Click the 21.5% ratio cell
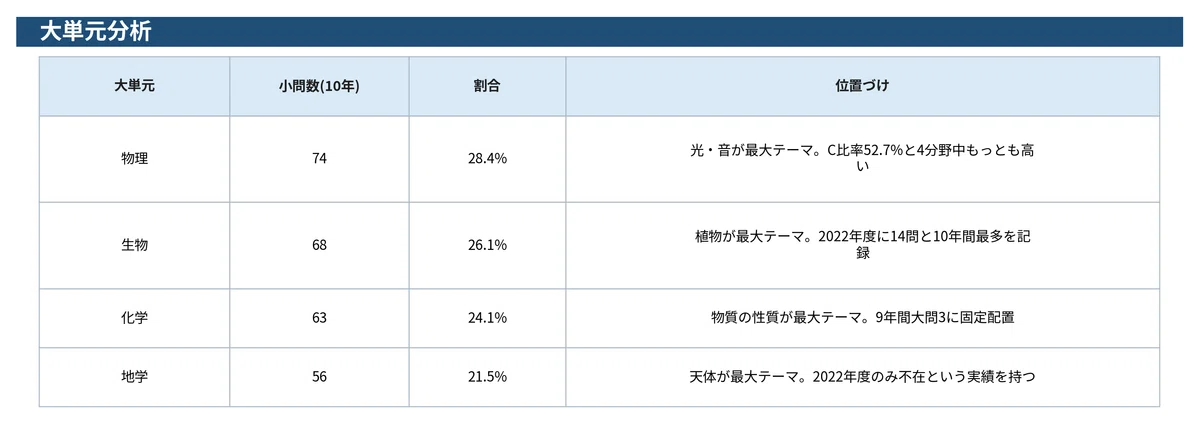This screenshot has width=1200, height=434. coord(487,377)
